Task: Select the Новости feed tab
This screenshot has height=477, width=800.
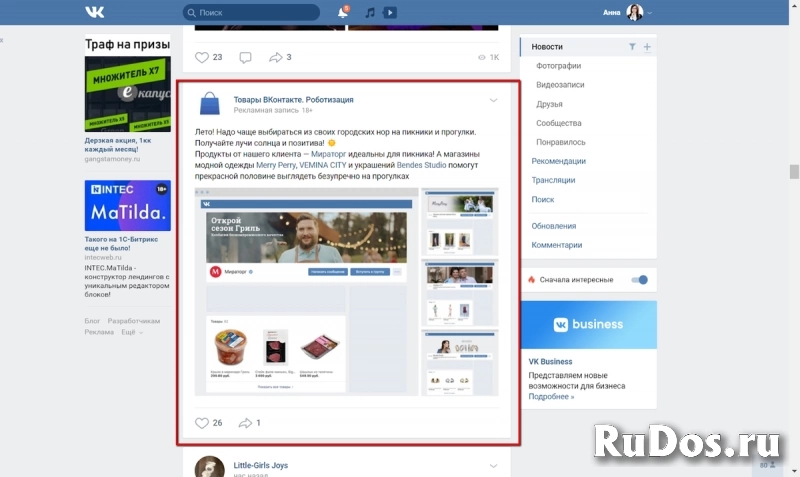Action: click(547, 46)
